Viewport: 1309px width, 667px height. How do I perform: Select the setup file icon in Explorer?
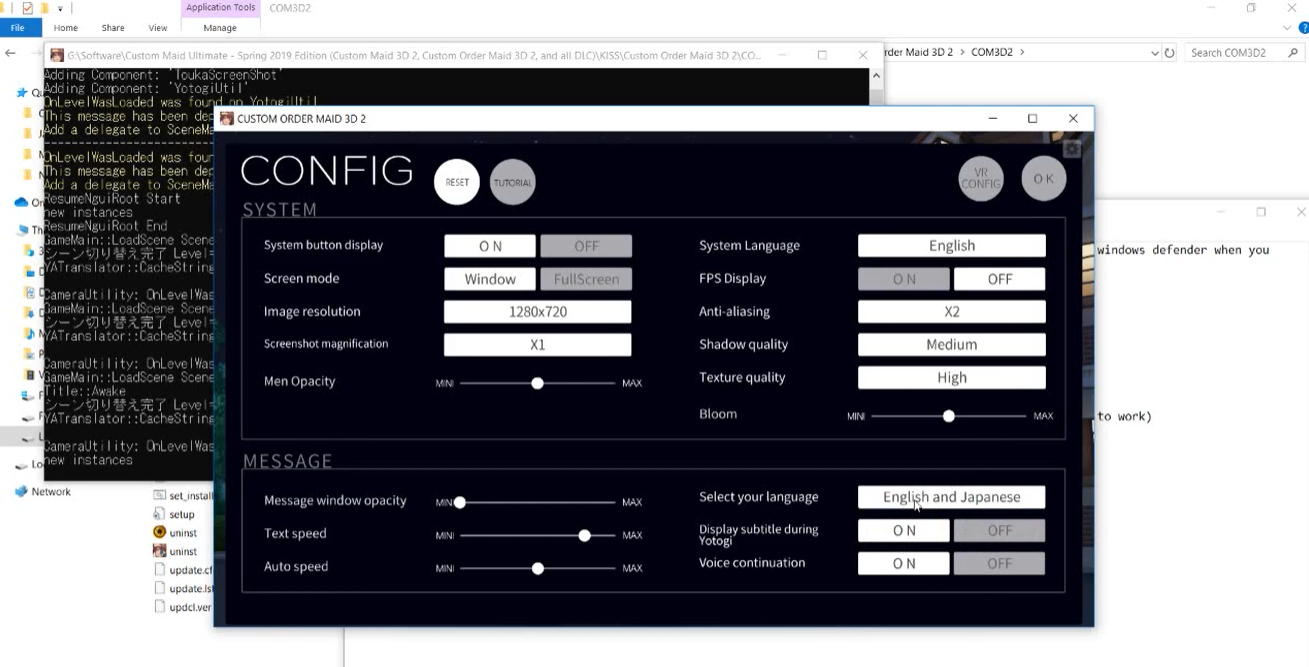click(x=160, y=514)
